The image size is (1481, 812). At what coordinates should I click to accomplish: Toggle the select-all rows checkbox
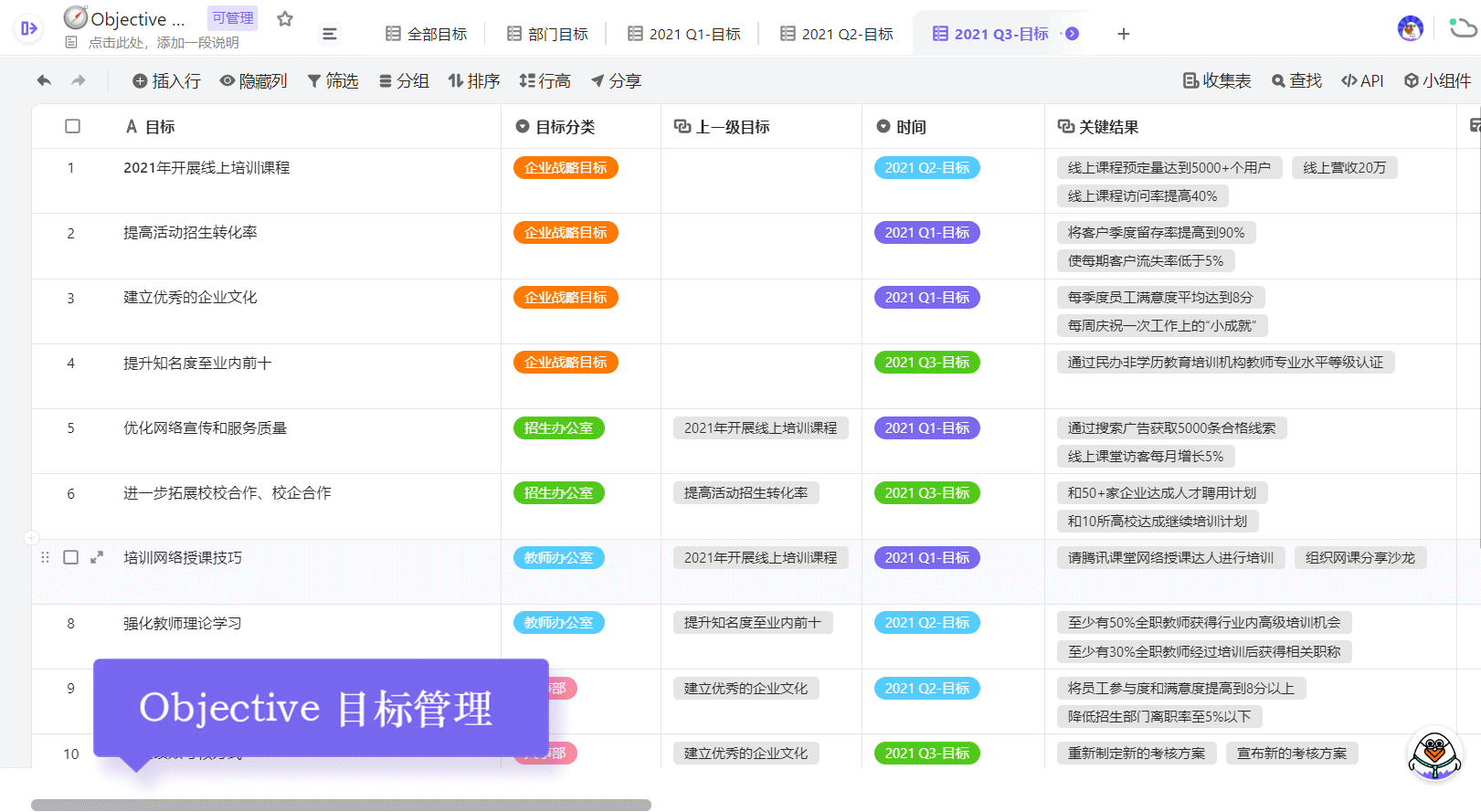(73, 127)
